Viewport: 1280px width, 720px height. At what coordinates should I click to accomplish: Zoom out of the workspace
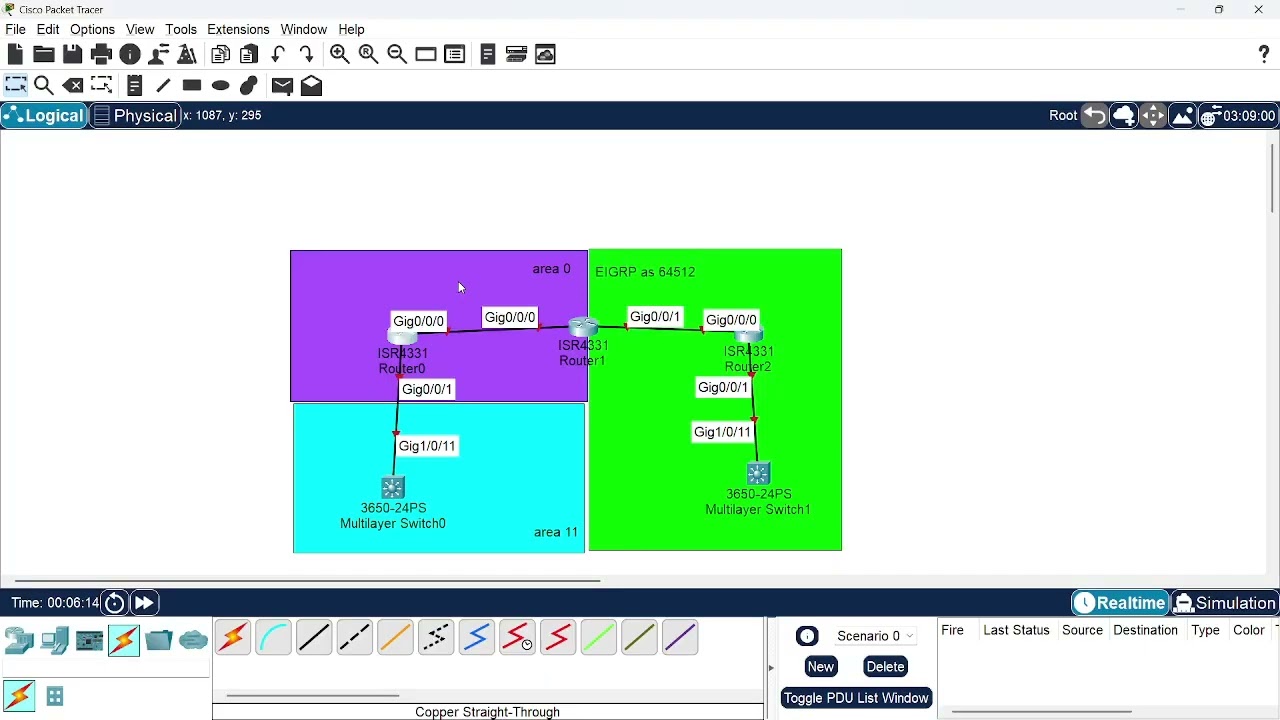(x=397, y=54)
